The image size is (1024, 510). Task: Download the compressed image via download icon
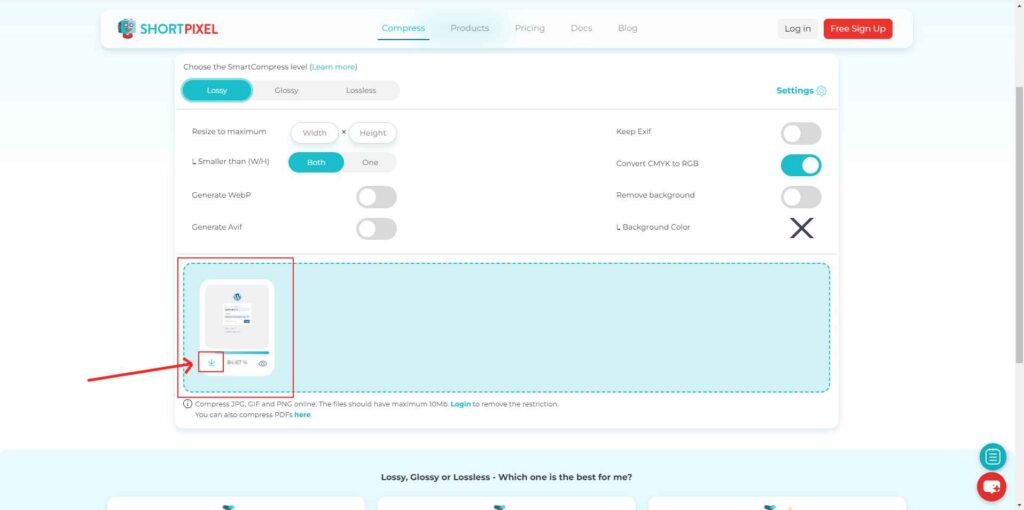pyautogui.click(x=211, y=362)
